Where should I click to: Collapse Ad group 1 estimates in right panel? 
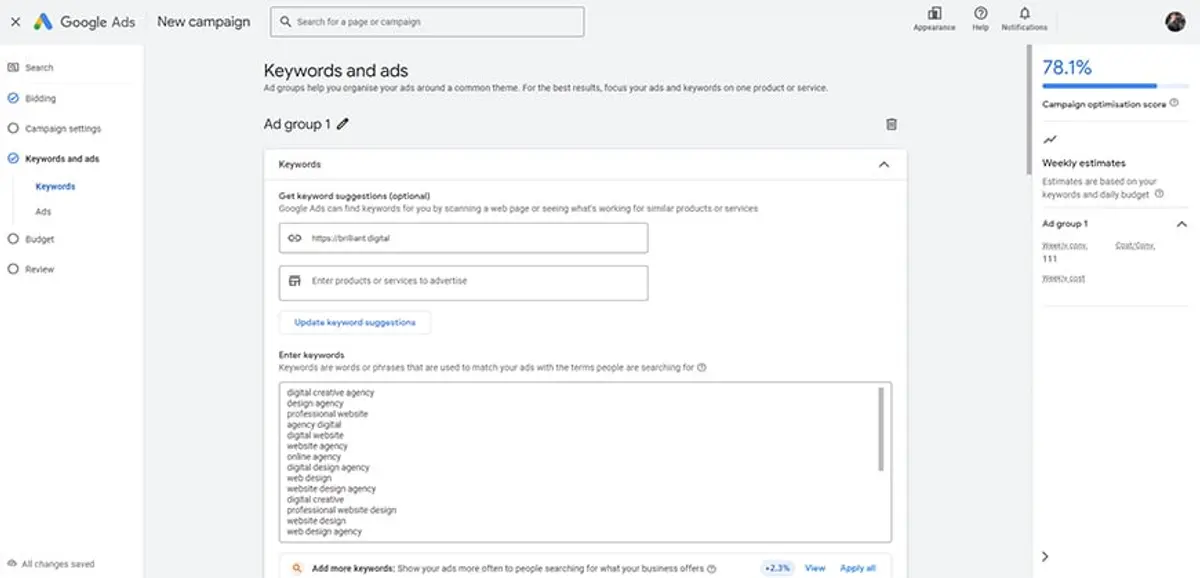coord(1180,224)
